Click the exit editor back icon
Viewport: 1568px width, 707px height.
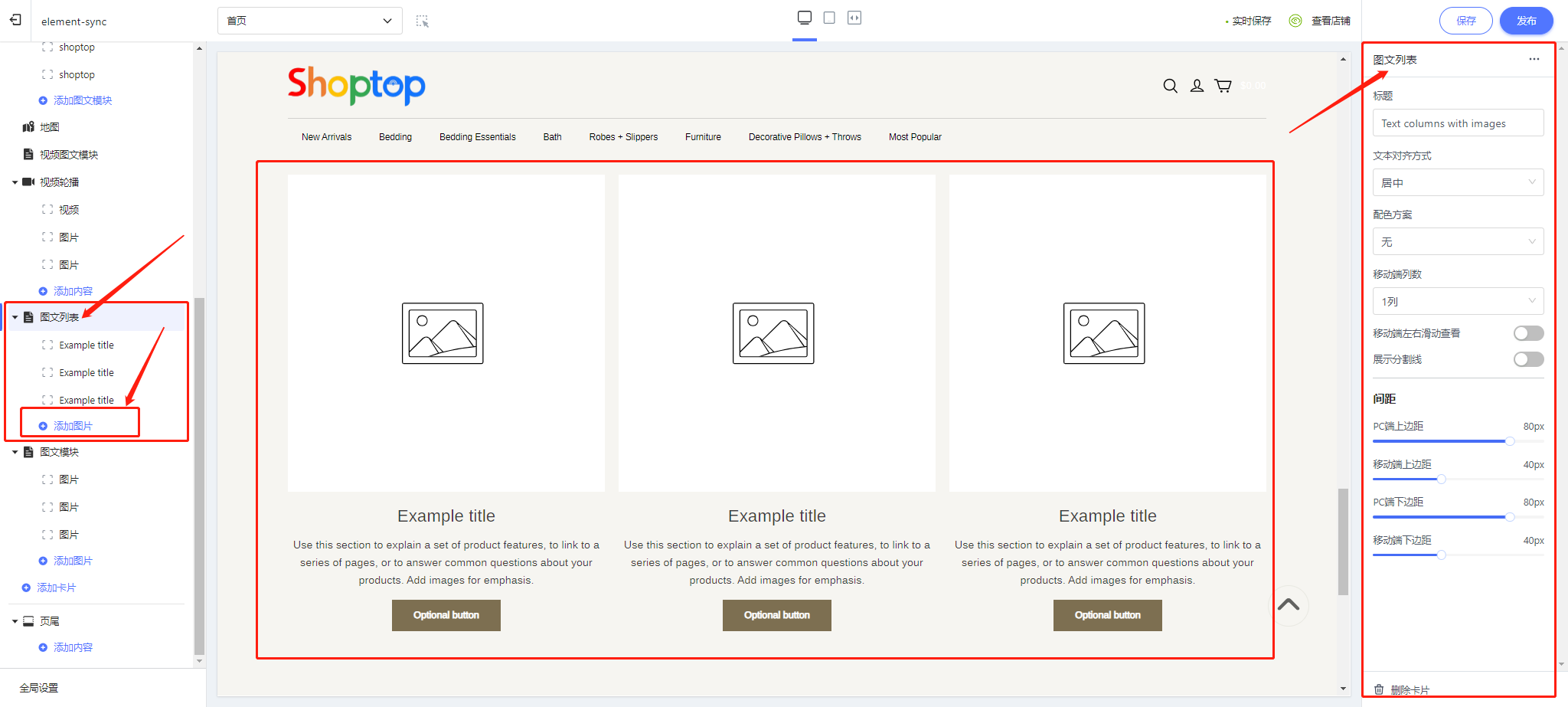[15, 21]
